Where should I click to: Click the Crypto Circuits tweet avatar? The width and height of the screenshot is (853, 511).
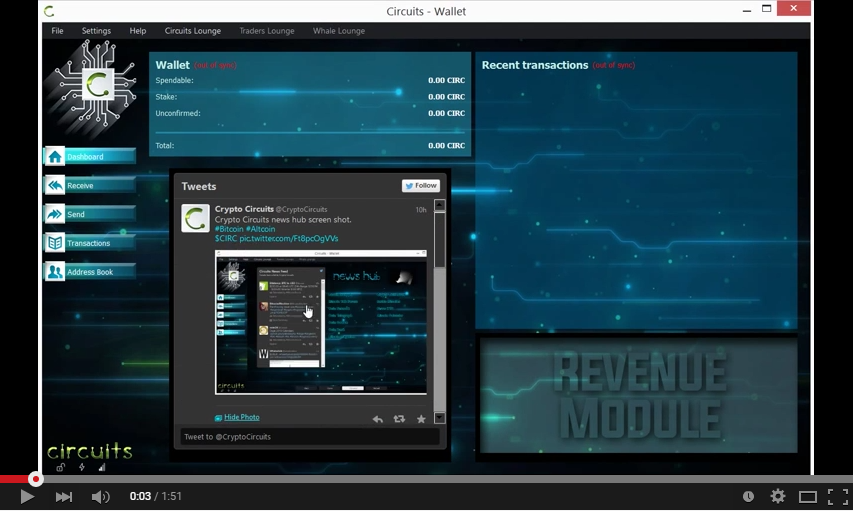(x=195, y=218)
